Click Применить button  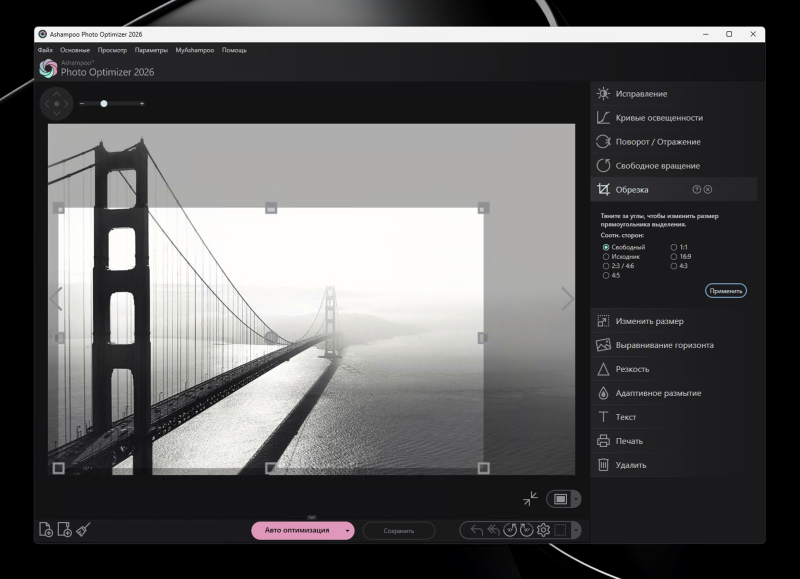[726, 291]
